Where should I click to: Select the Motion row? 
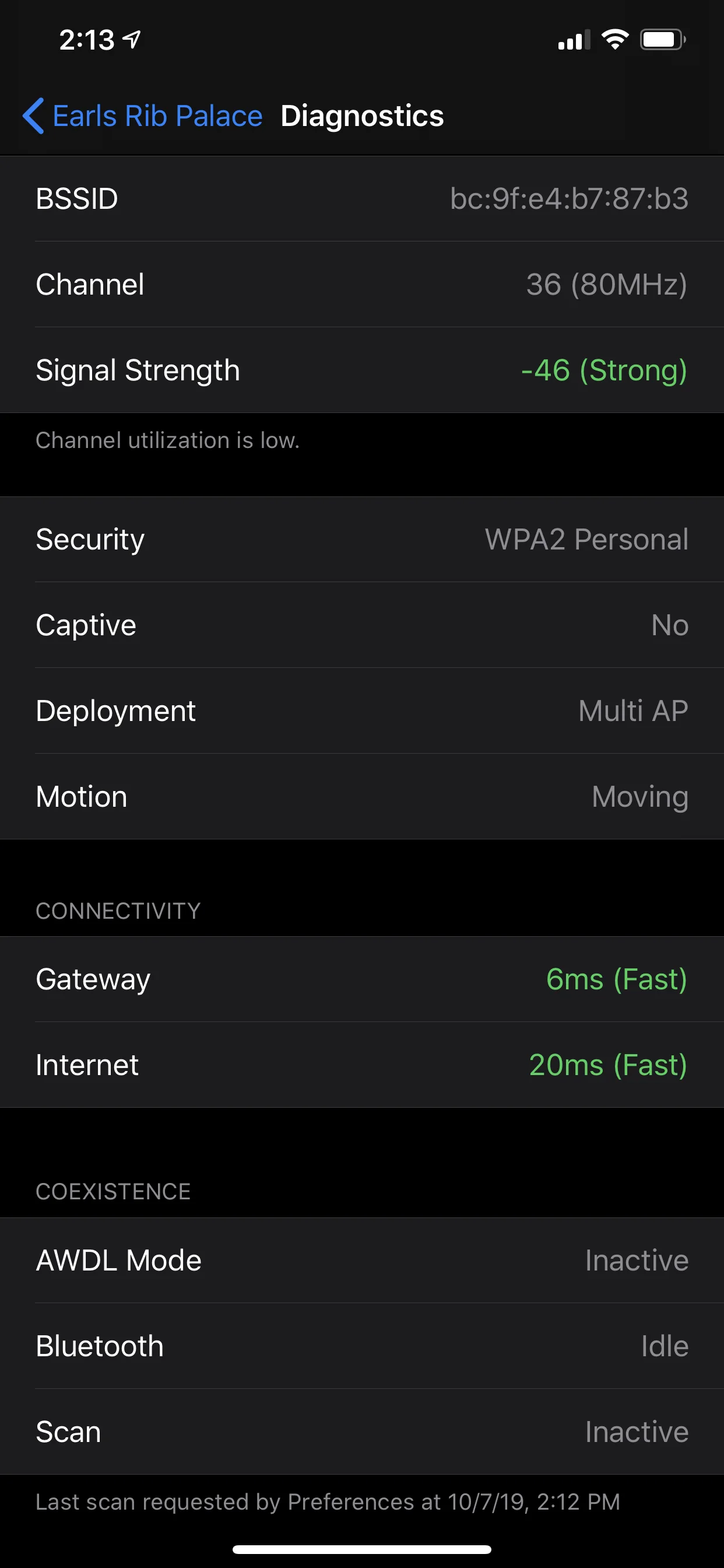pyautogui.click(x=362, y=797)
